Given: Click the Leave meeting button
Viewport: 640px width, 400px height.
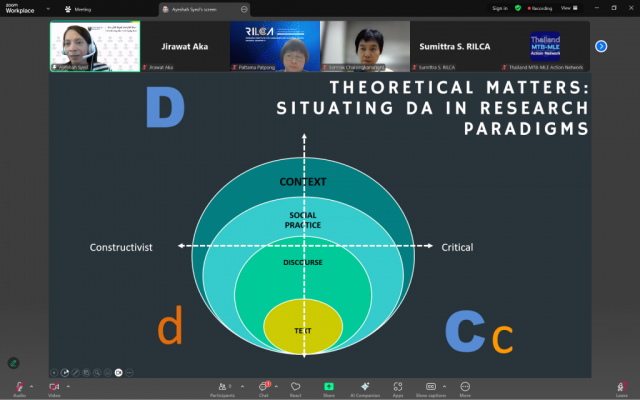Looking at the screenshot, I should click(x=621, y=387).
